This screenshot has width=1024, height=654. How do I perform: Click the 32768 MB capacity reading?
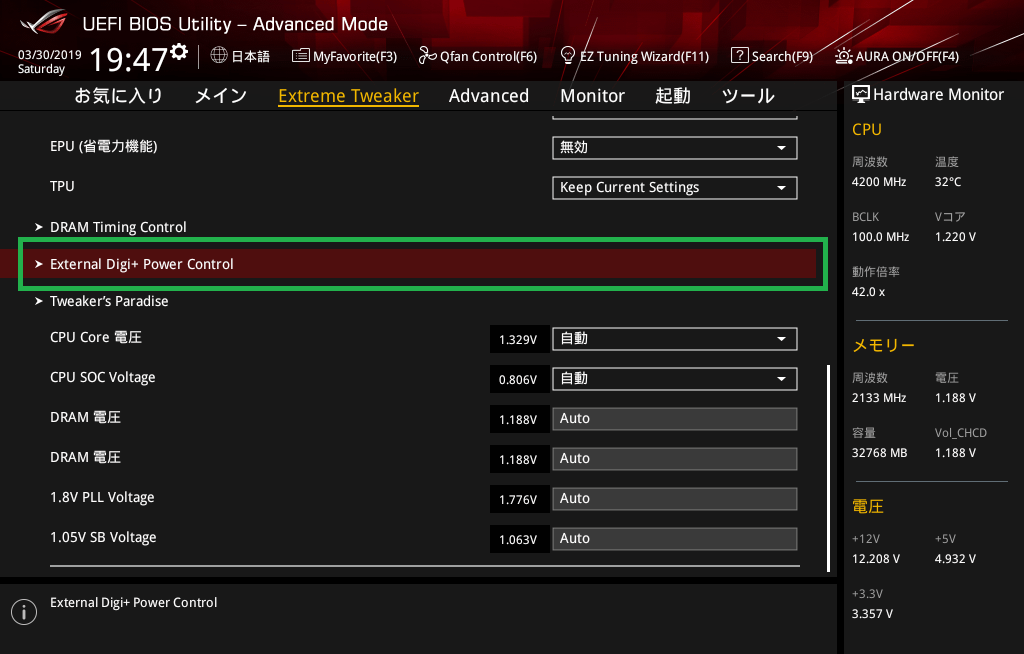880,452
